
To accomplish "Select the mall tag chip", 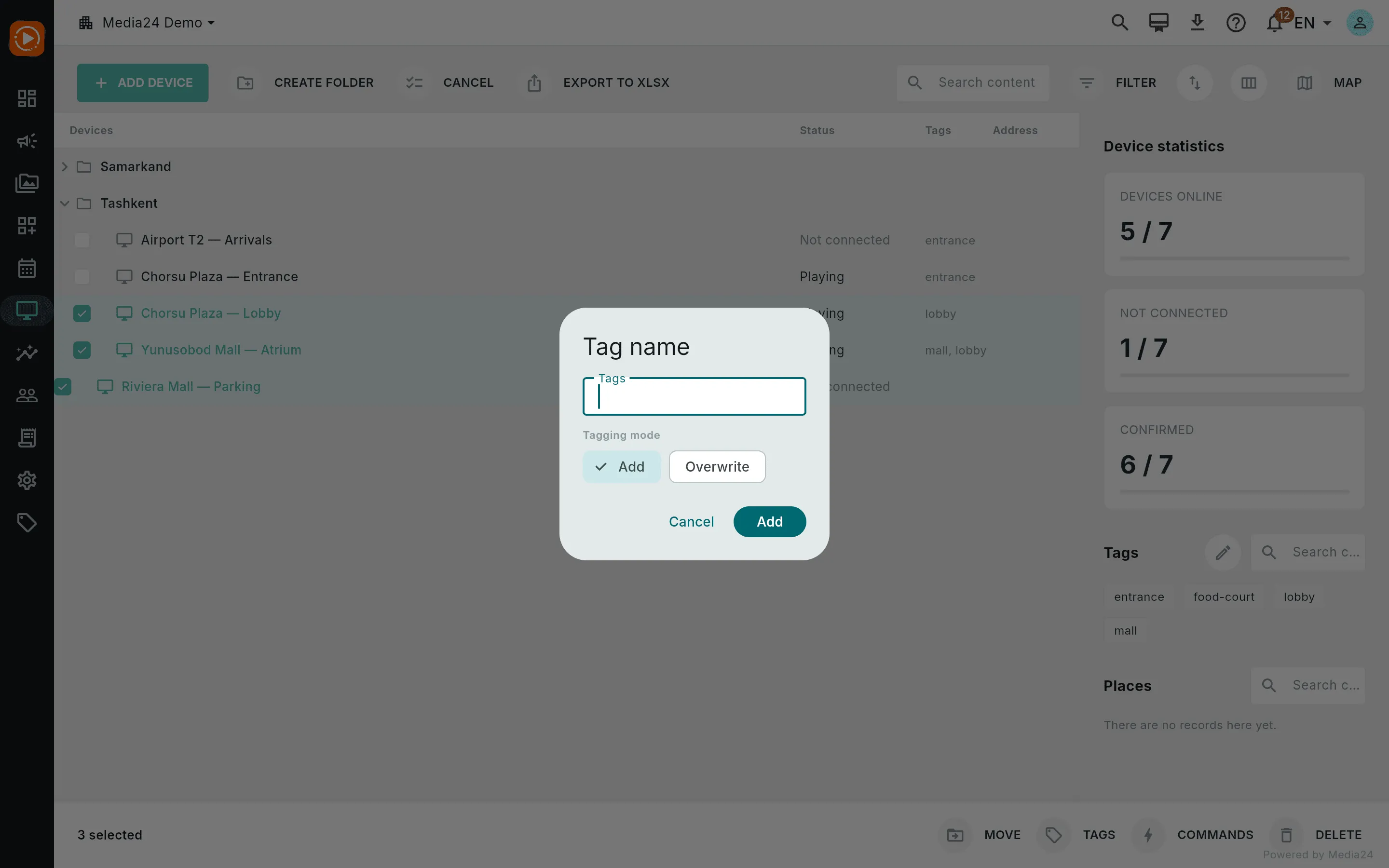I will [x=1125, y=631].
